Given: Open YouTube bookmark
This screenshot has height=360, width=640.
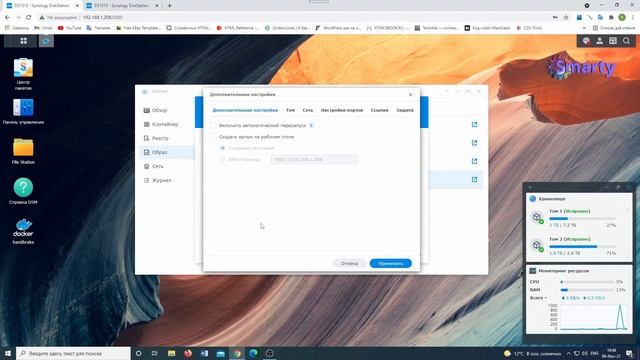Looking at the screenshot, I should (x=69, y=28).
